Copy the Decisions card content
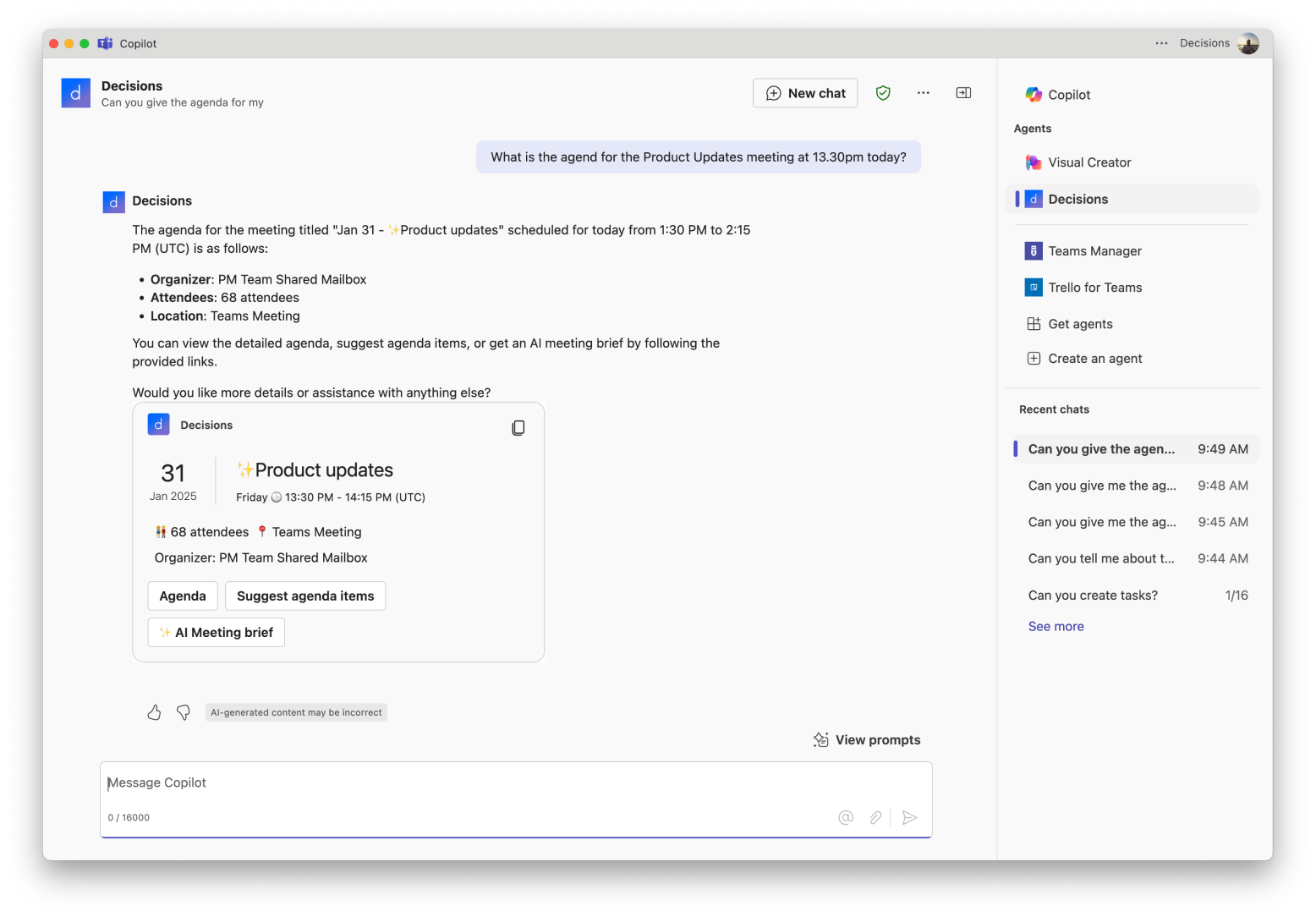Image resolution: width=1316 pixels, height=917 pixels. pyautogui.click(x=518, y=428)
